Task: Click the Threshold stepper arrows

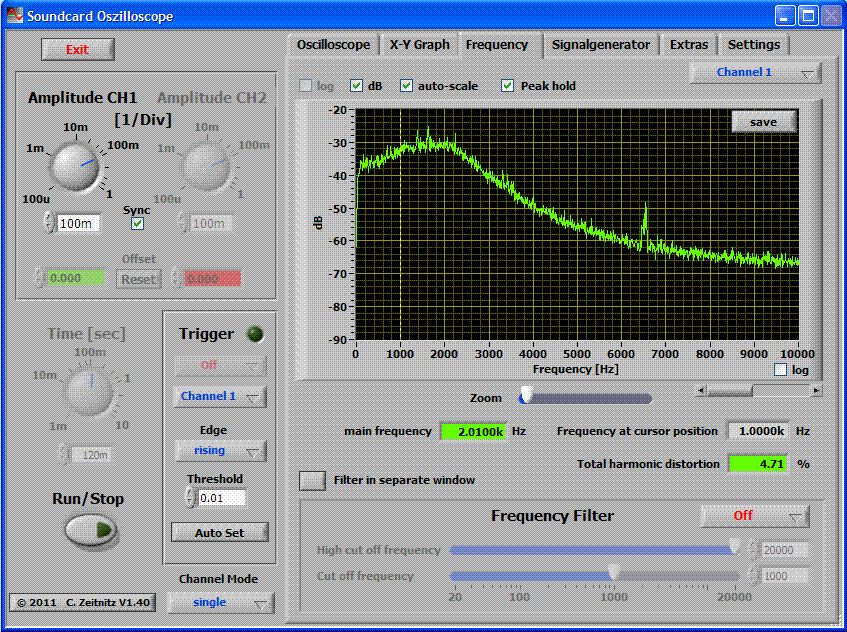Action: coord(191,497)
